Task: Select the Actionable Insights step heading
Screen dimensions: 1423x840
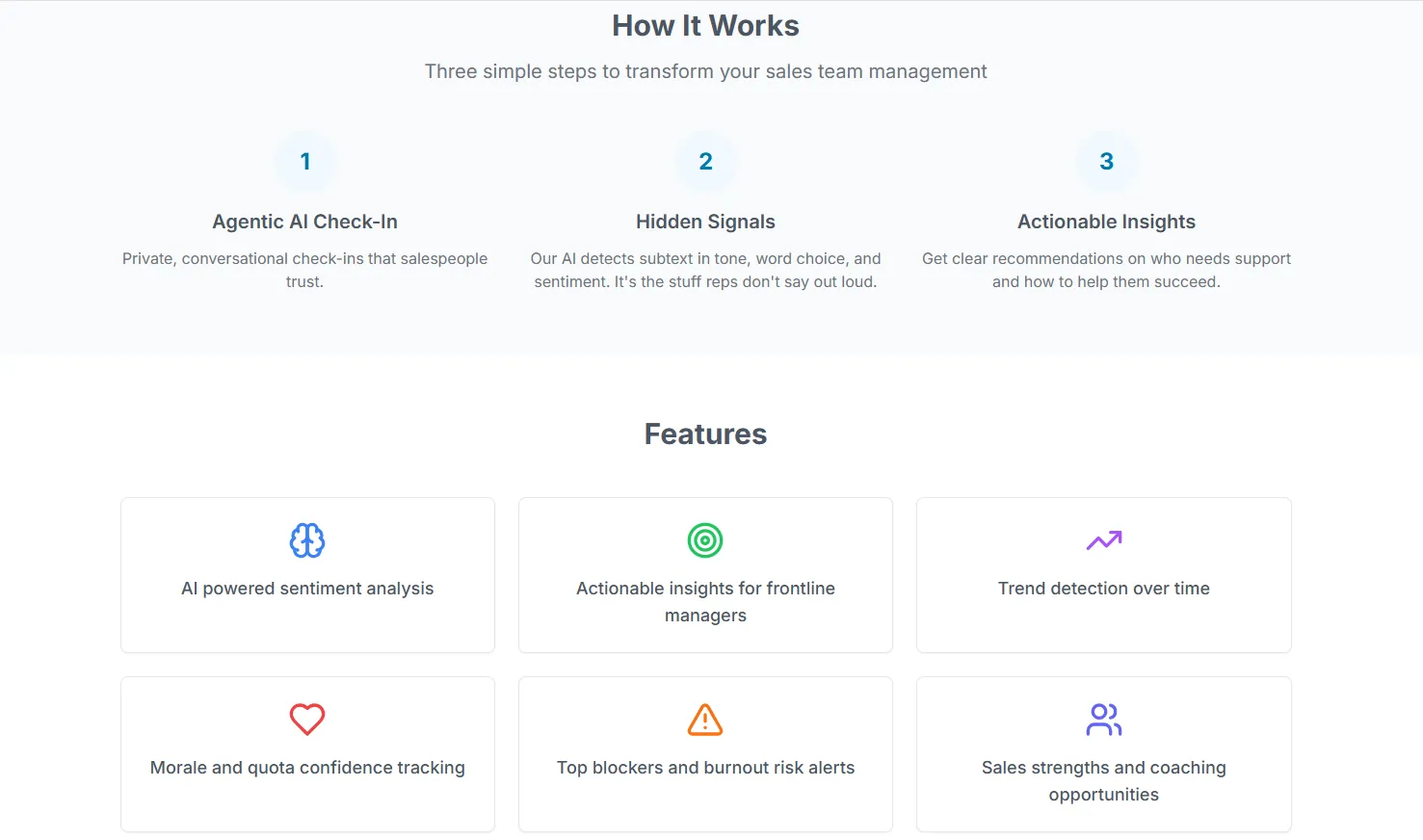Action: (x=1106, y=222)
